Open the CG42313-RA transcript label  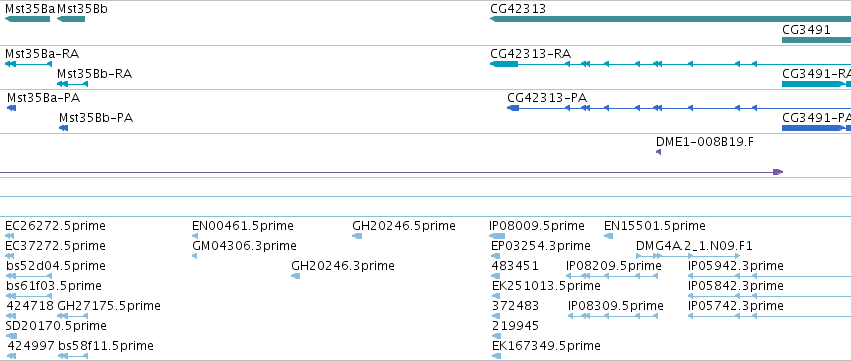point(530,54)
